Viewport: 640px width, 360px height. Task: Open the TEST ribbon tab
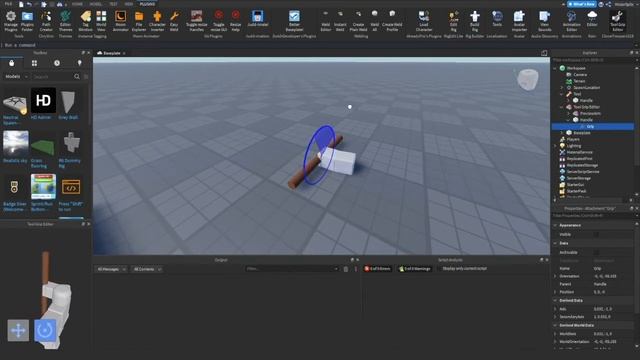tap(113, 4)
